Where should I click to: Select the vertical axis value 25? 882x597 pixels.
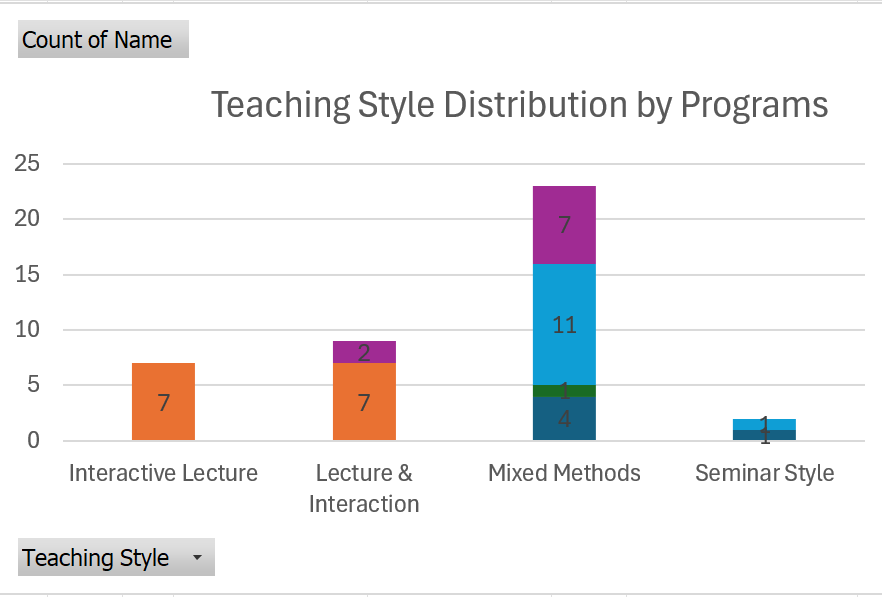(x=27, y=163)
